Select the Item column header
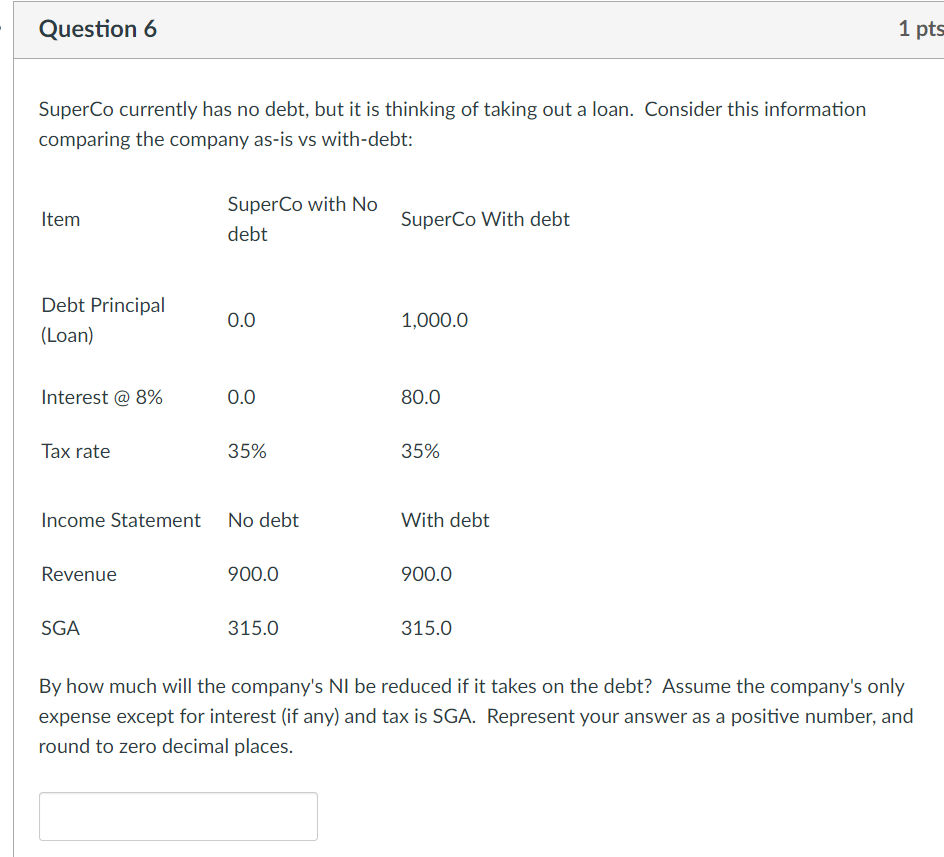 point(60,219)
